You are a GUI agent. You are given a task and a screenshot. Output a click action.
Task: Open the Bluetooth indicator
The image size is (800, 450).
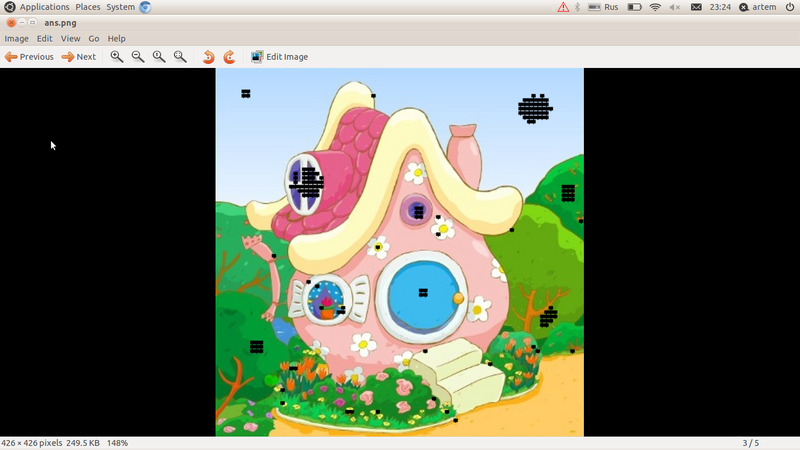coord(578,7)
